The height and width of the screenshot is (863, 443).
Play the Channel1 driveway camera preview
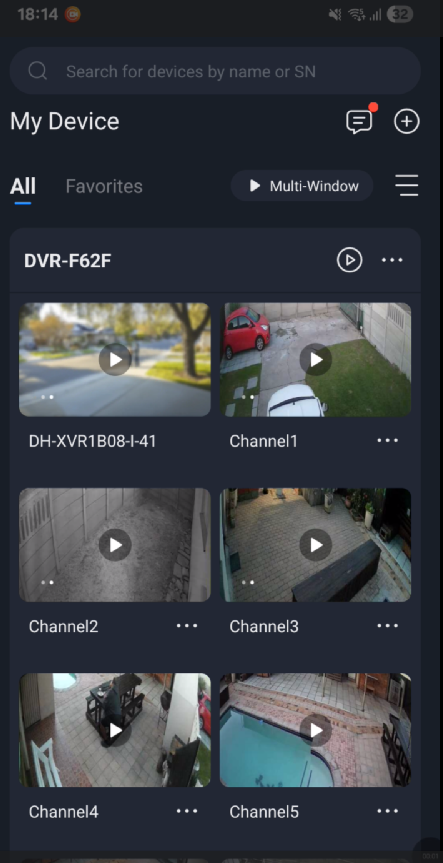pos(315,359)
